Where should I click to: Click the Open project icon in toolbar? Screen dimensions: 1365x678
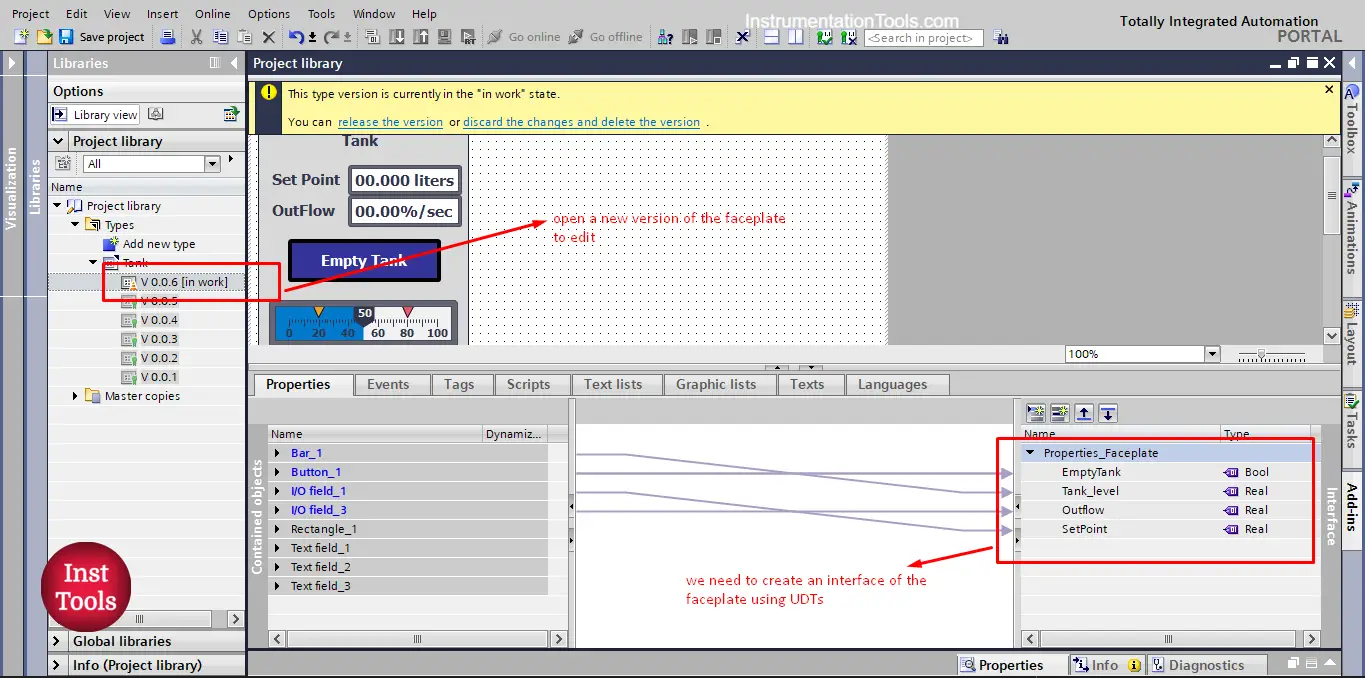(44, 37)
